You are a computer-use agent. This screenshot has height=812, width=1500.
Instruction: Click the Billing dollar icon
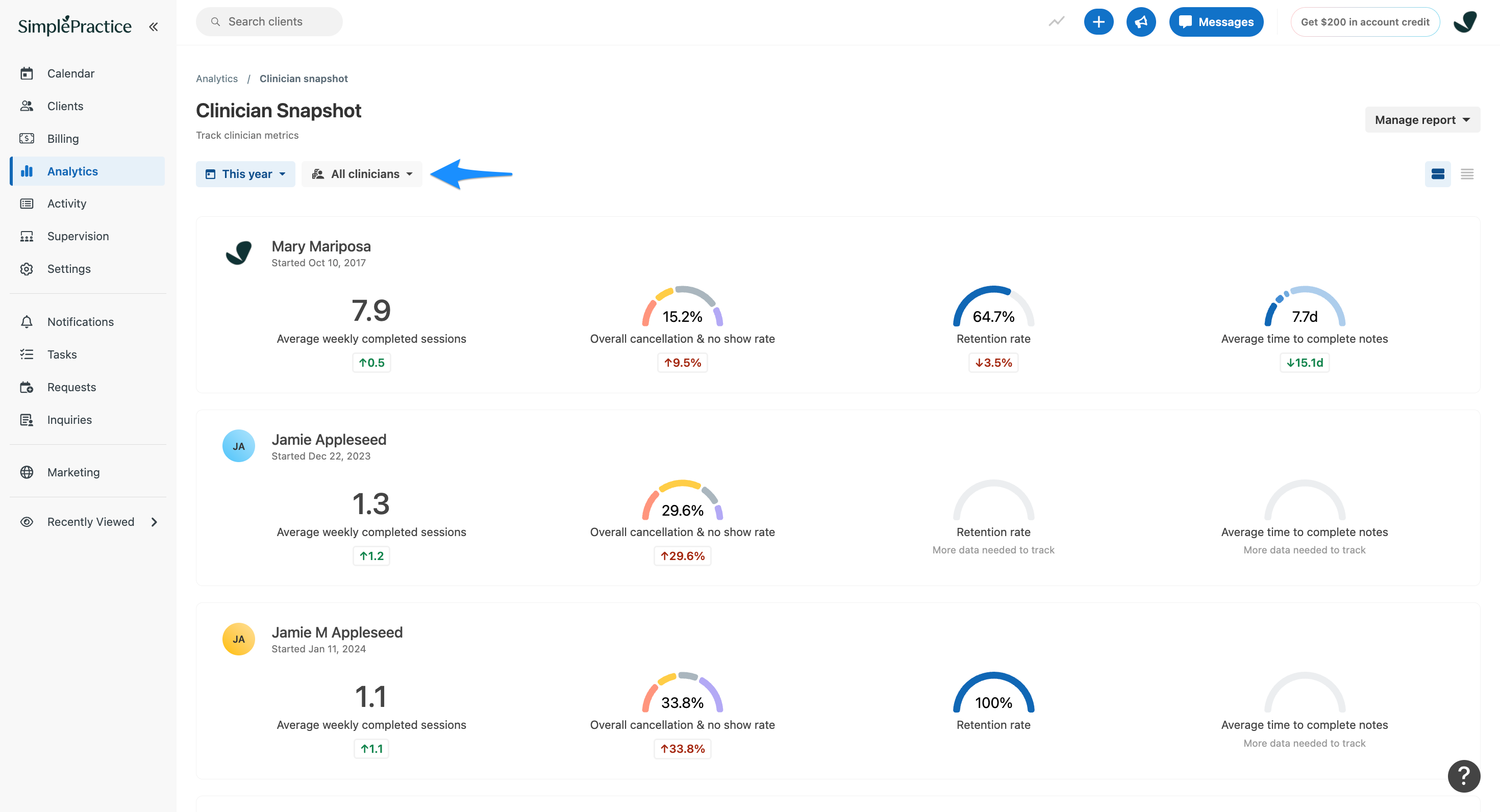pyautogui.click(x=26, y=139)
